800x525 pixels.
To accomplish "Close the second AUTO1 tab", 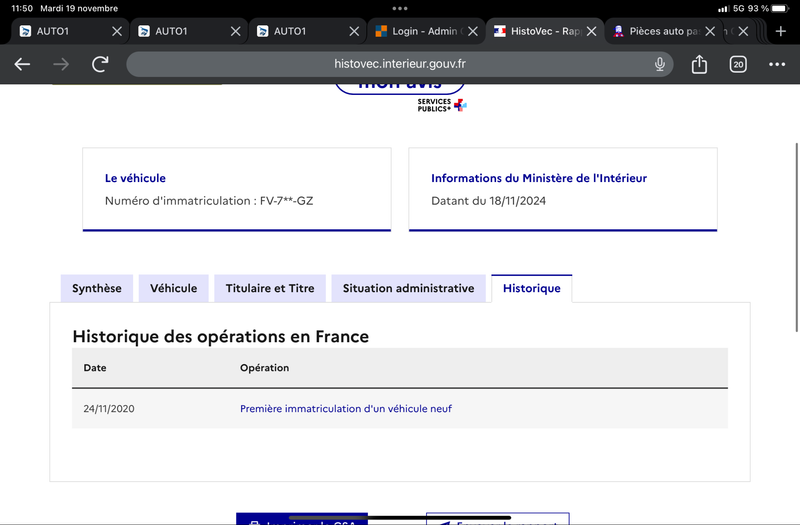I will [235, 31].
